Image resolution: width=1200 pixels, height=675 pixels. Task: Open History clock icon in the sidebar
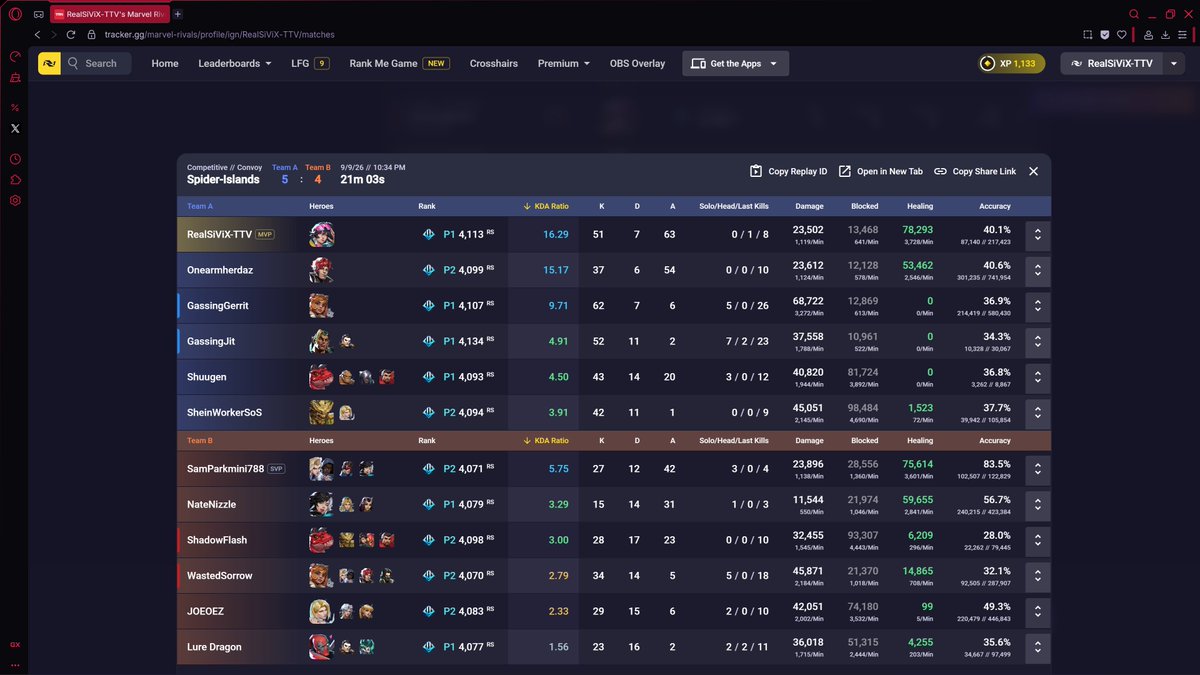point(15,159)
